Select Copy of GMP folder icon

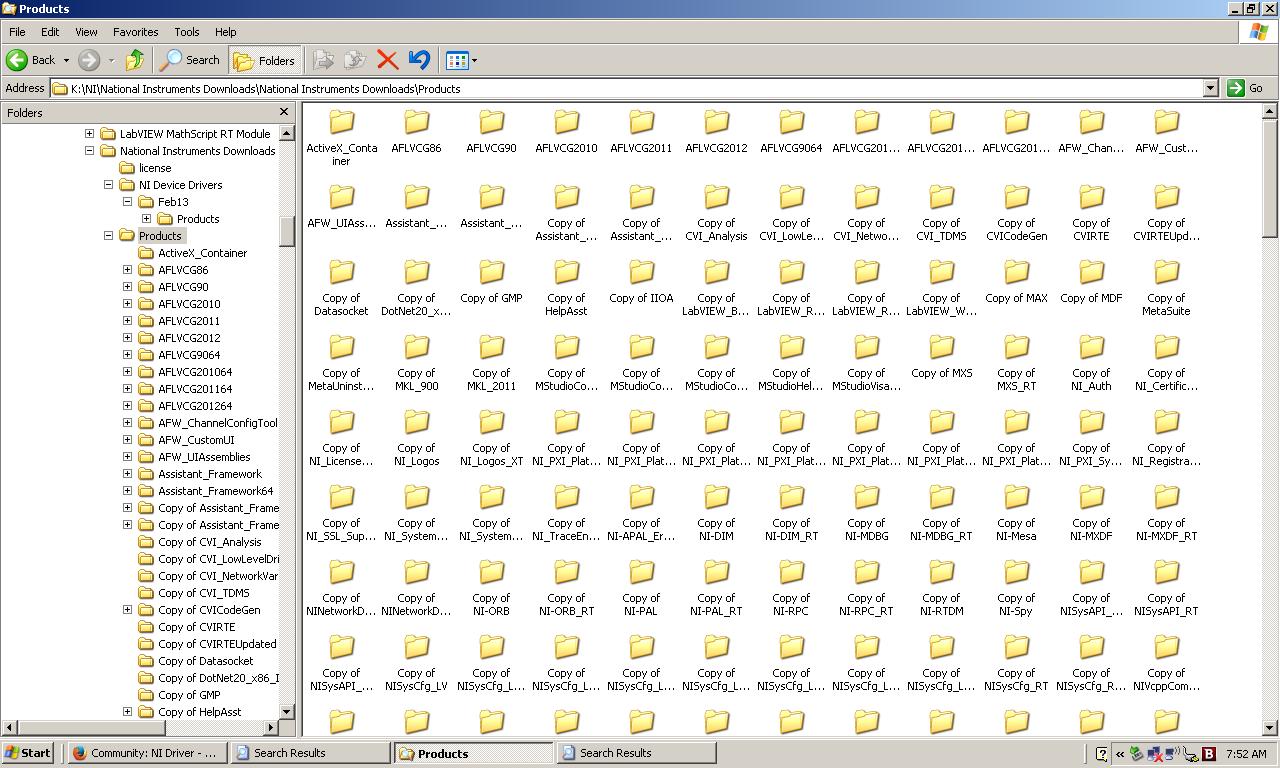(x=491, y=272)
